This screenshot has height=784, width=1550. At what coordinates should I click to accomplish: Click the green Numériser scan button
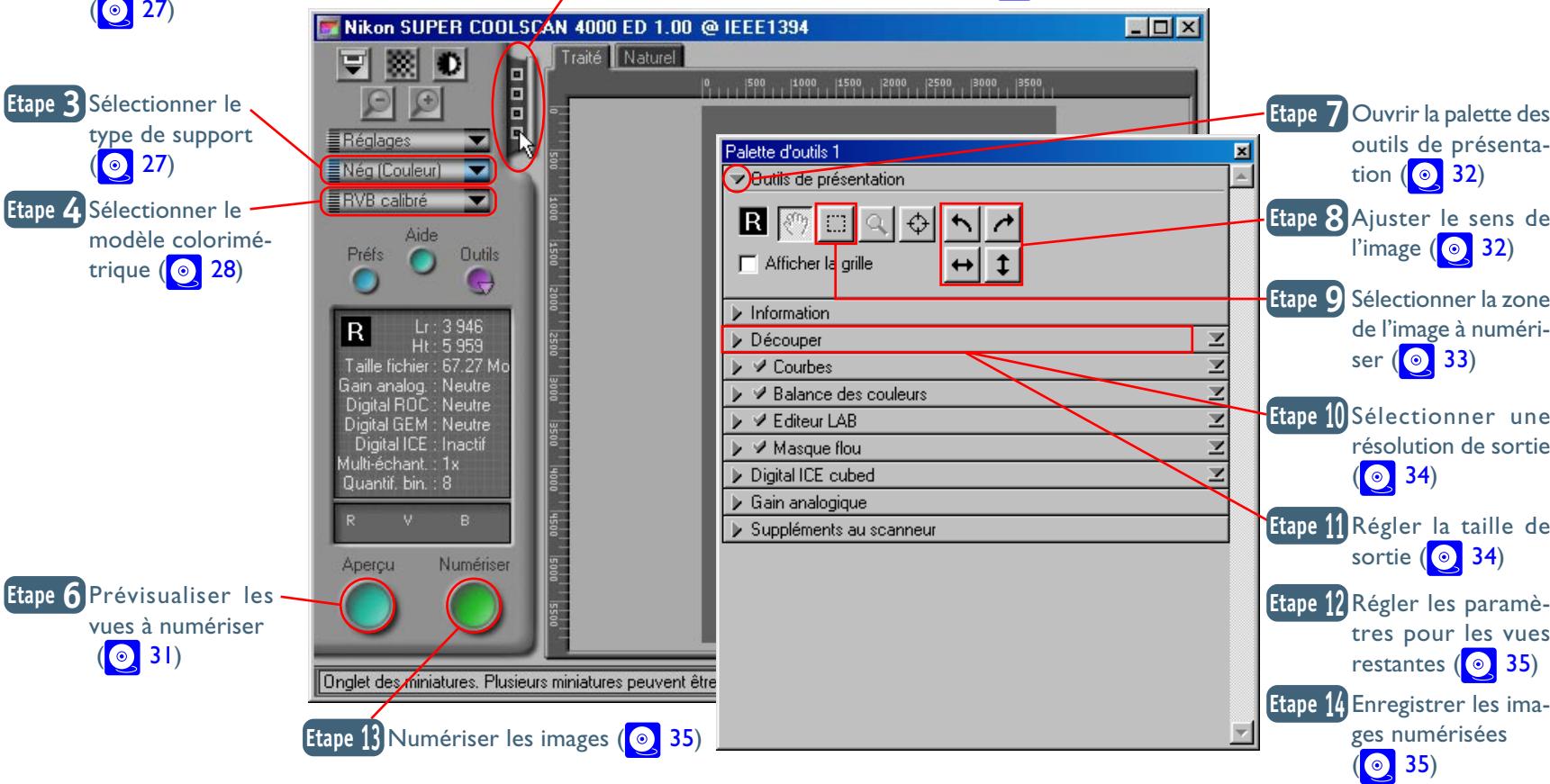(x=475, y=606)
